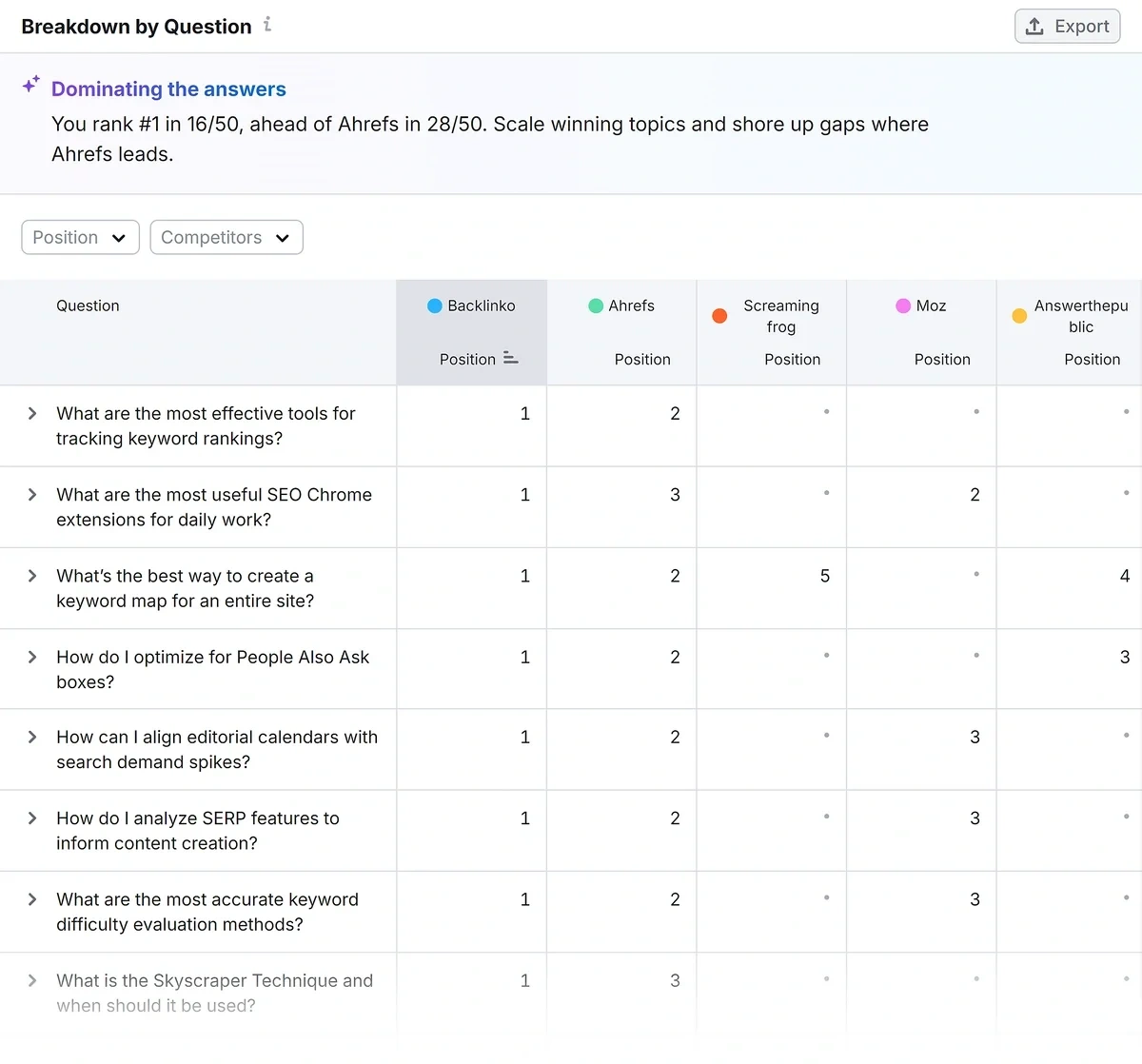Click the Export button
1142x1064 pixels.
click(x=1067, y=26)
